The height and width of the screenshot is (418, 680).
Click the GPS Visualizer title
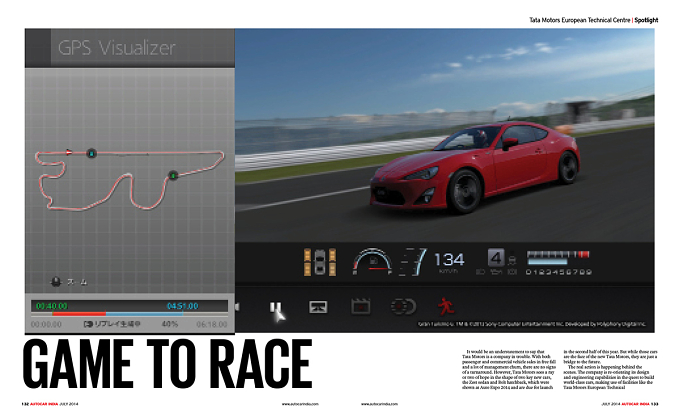(x=117, y=48)
